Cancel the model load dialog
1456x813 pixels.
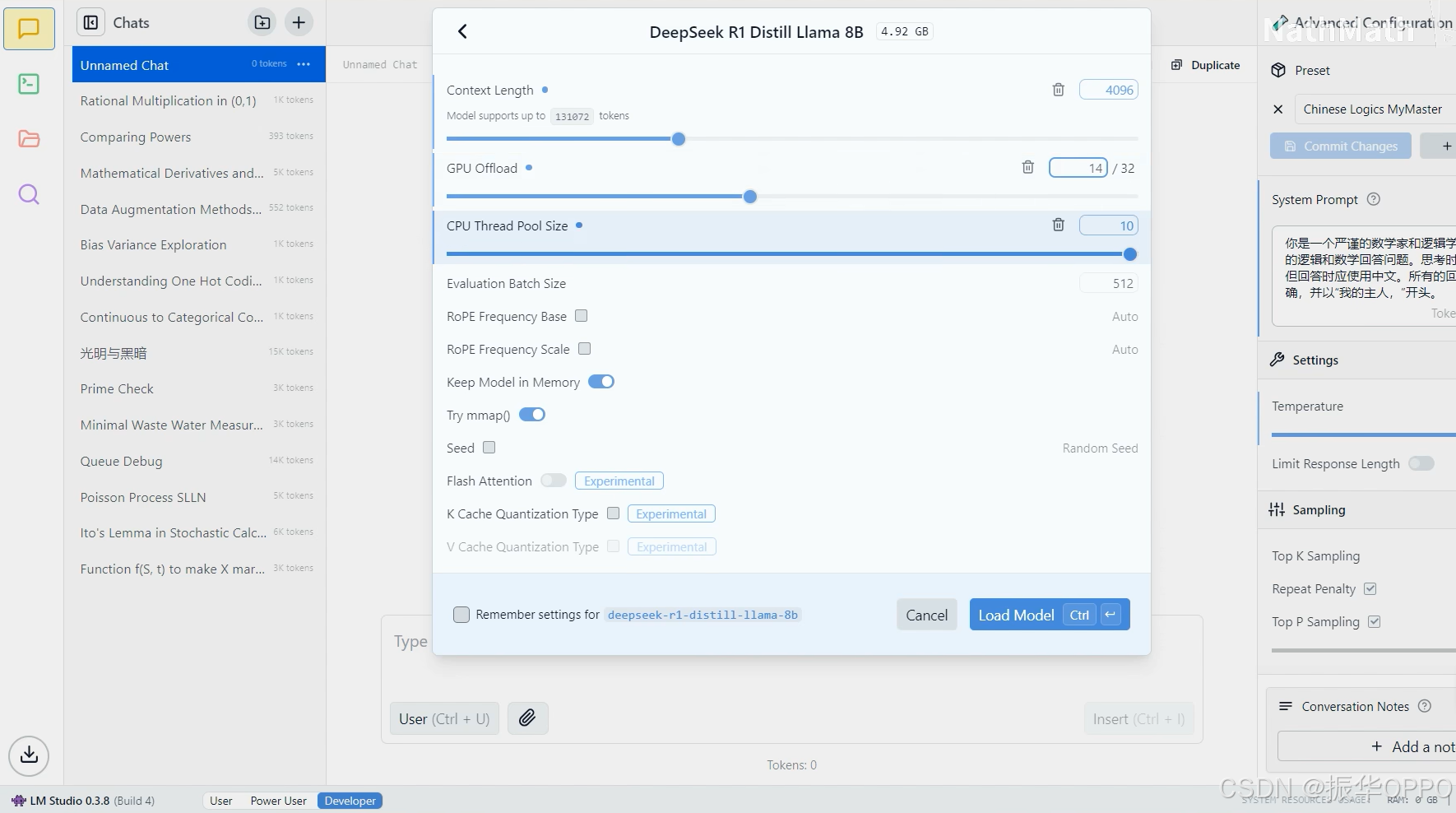tap(926, 615)
